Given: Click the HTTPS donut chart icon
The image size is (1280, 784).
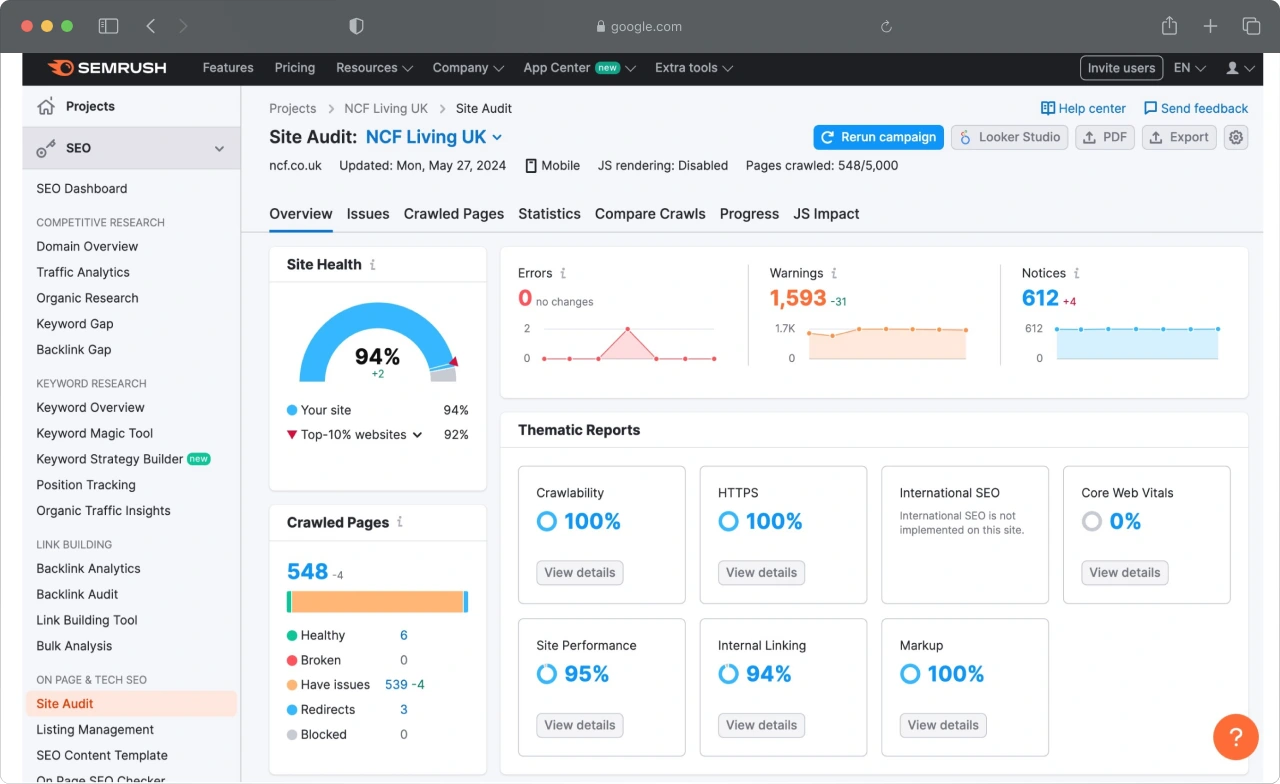Looking at the screenshot, I should pyautogui.click(x=728, y=521).
